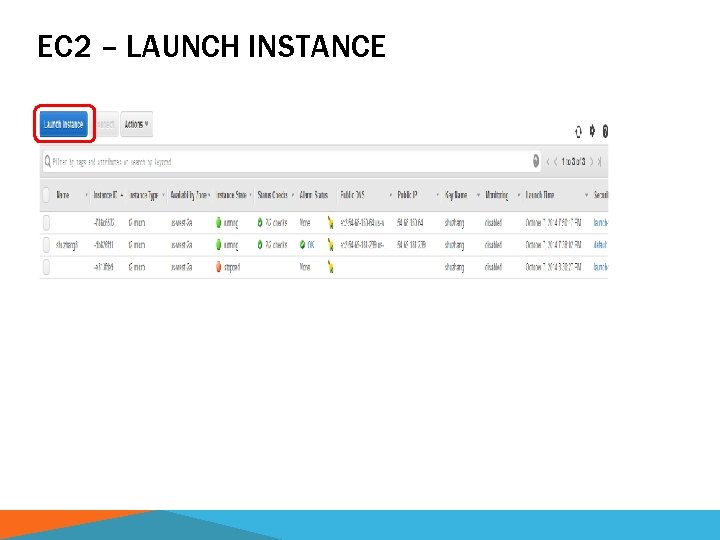
Task: Open the 'default' security group link
Action: [600, 245]
